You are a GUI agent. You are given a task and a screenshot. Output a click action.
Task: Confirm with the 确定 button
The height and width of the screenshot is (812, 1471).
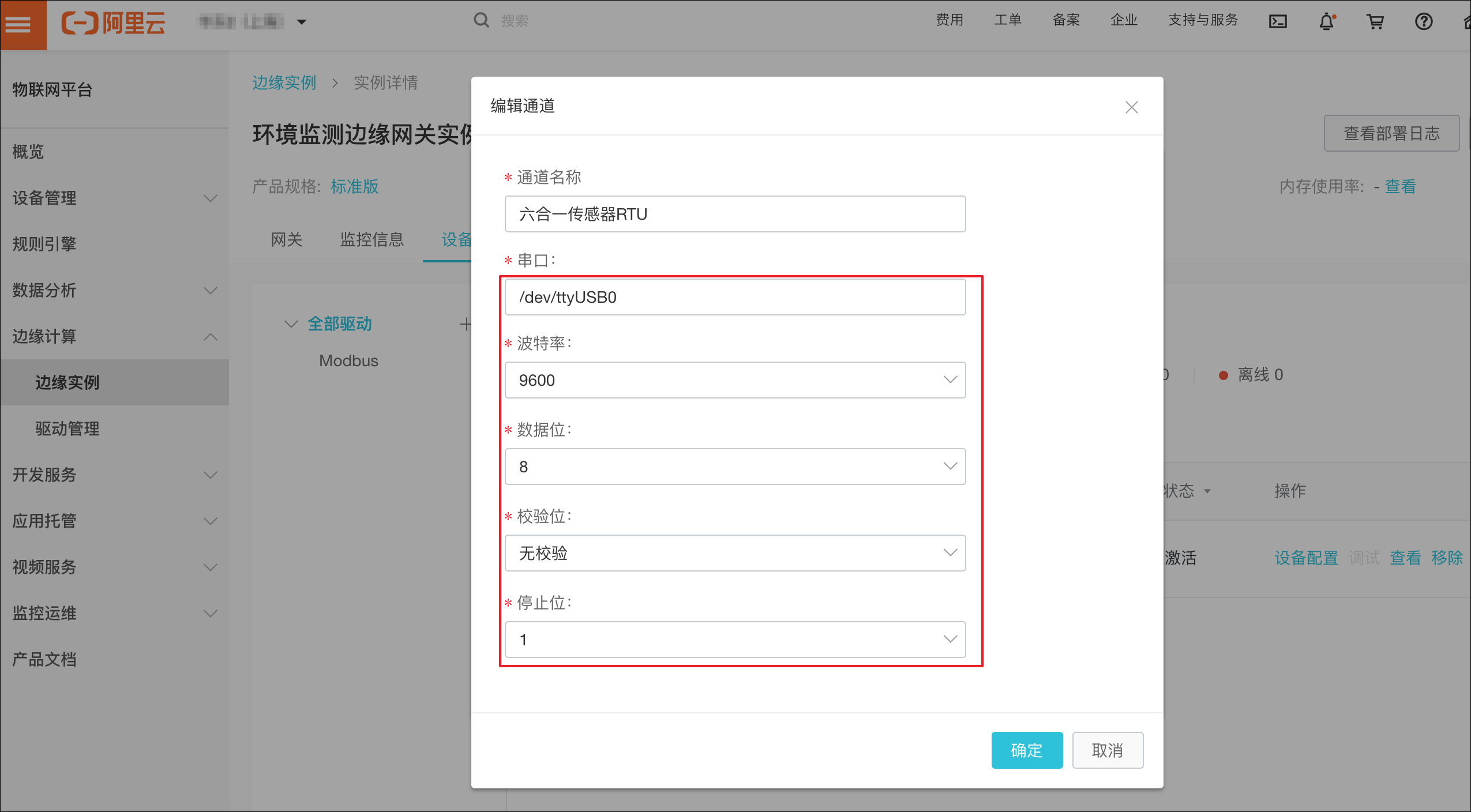(x=1027, y=750)
